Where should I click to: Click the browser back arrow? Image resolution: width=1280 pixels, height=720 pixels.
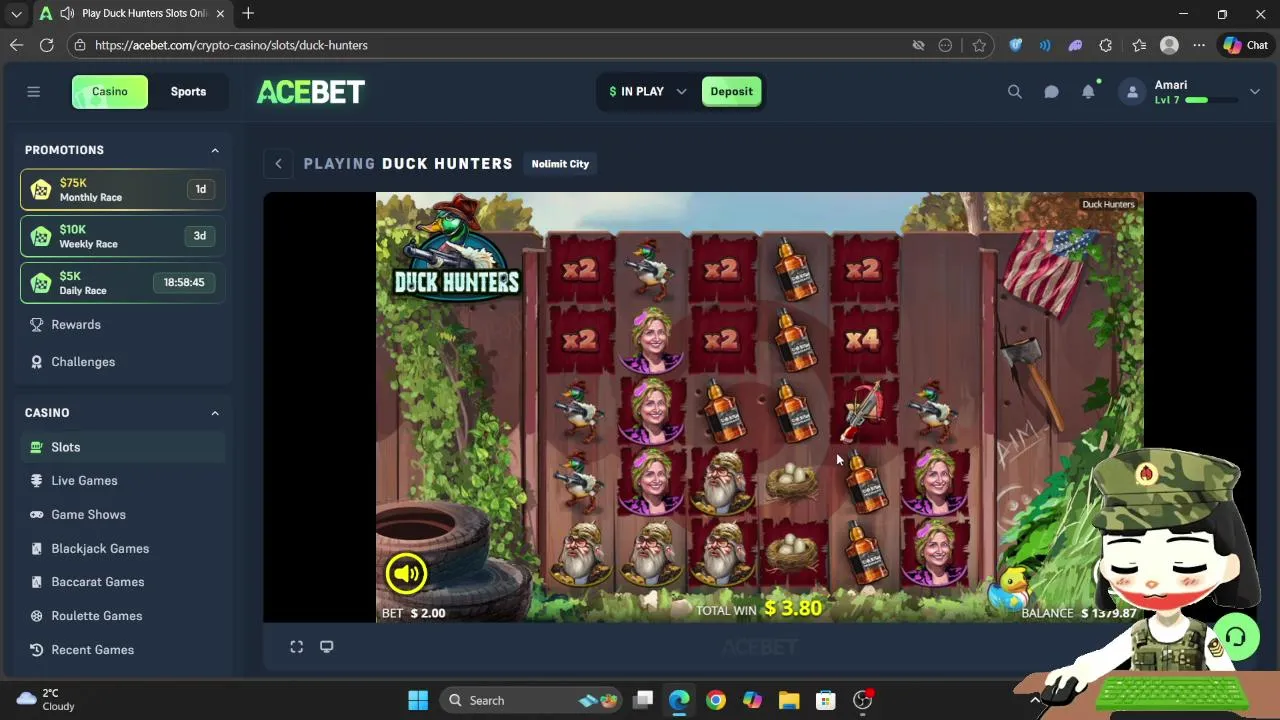(x=16, y=45)
